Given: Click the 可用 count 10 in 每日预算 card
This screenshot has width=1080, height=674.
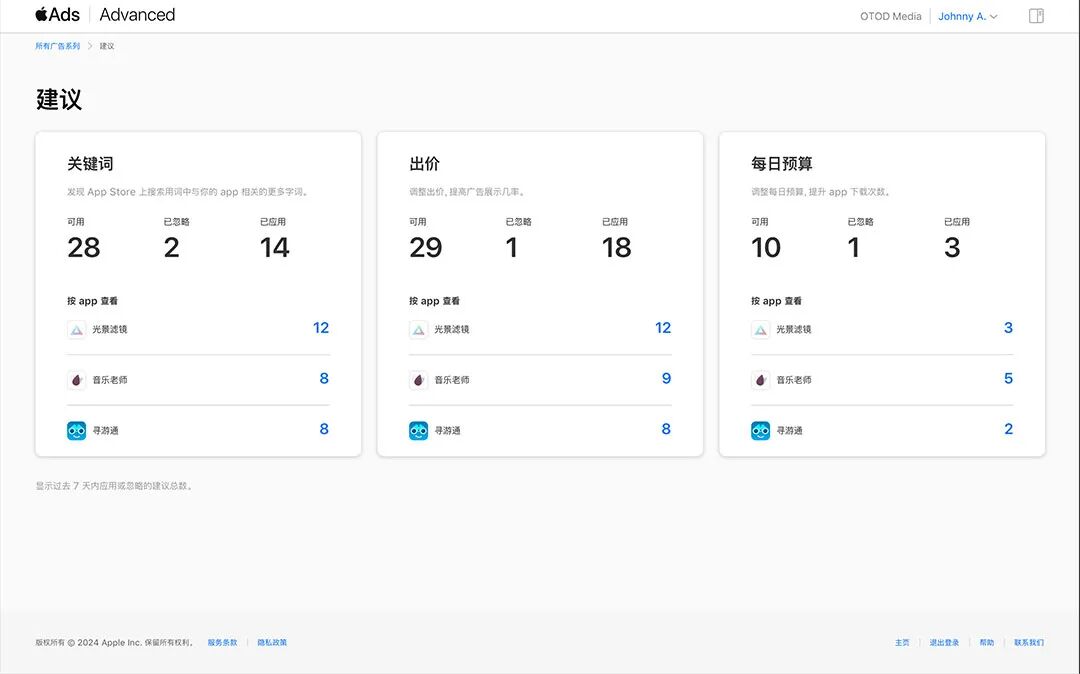Looking at the screenshot, I should pyautogui.click(x=766, y=247).
